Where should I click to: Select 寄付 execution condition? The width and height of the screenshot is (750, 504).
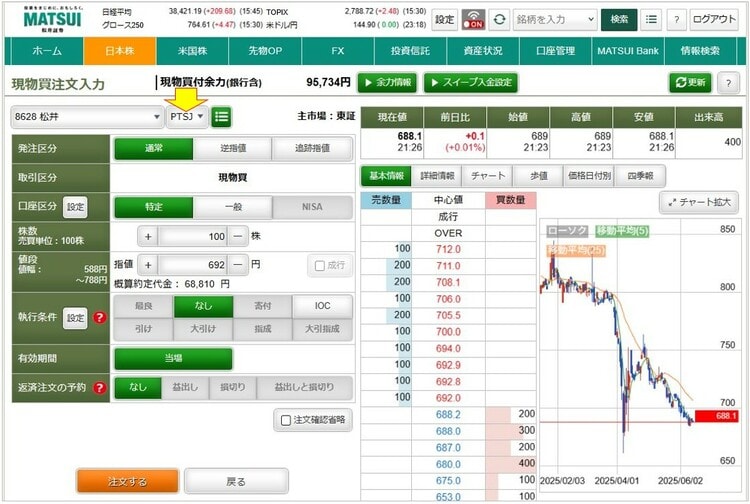click(x=263, y=306)
